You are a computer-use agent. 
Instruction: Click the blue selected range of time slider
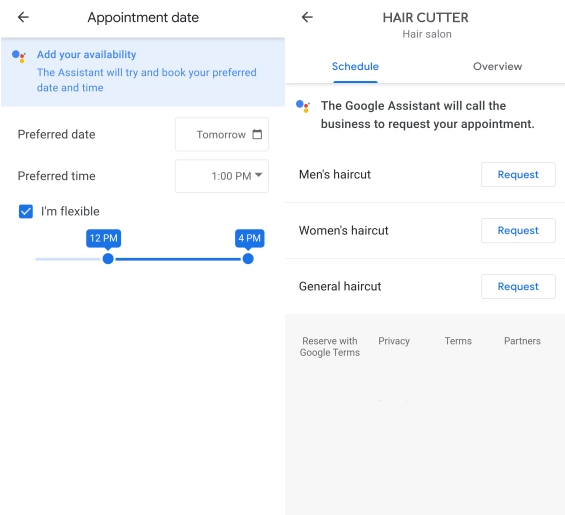pyautogui.click(x=178, y=259)
